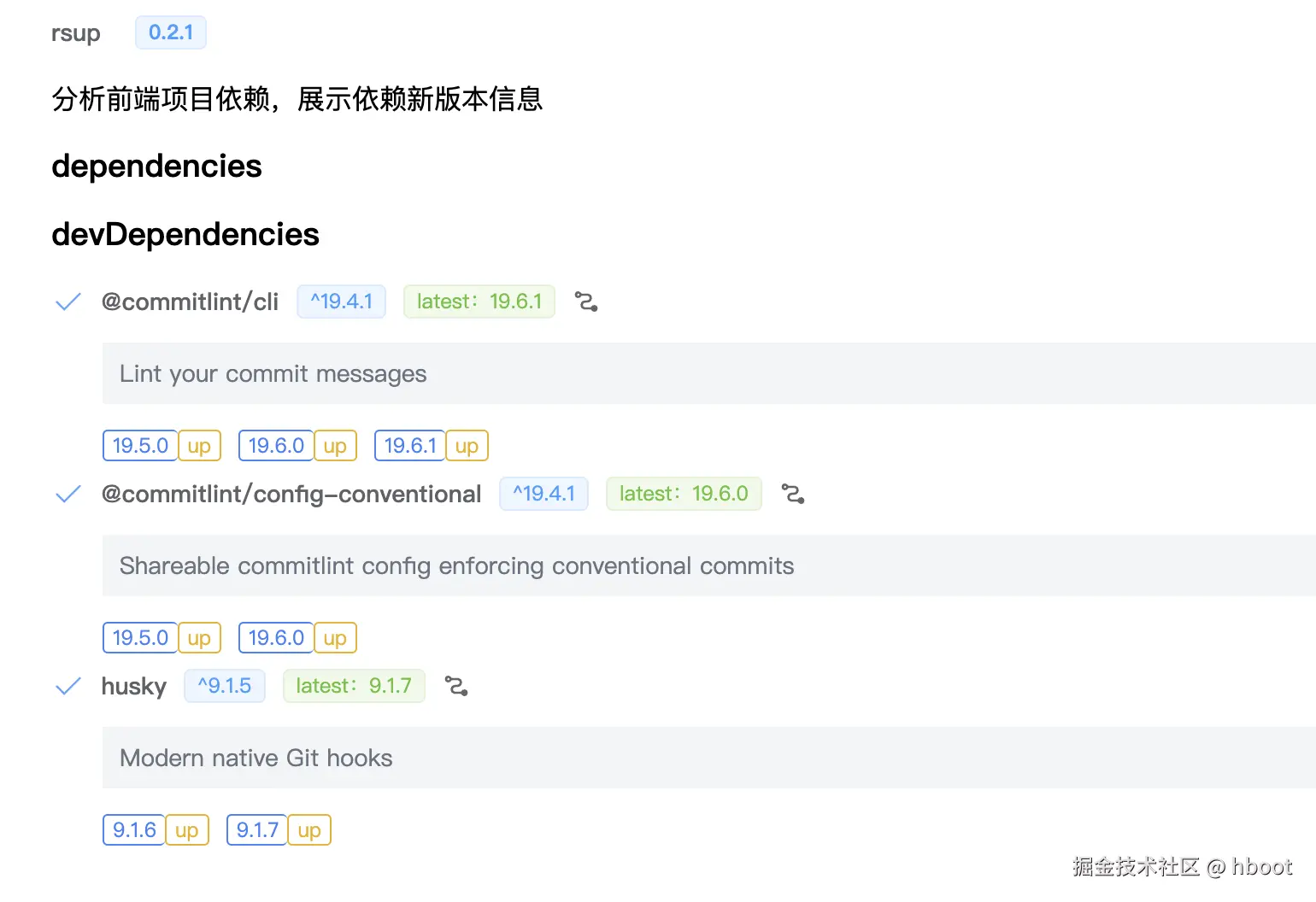This screenshot has width=1316, height=902.
Task: Toggle the checkmark for @commitlint/config-conventional
Action: [68, 494]
